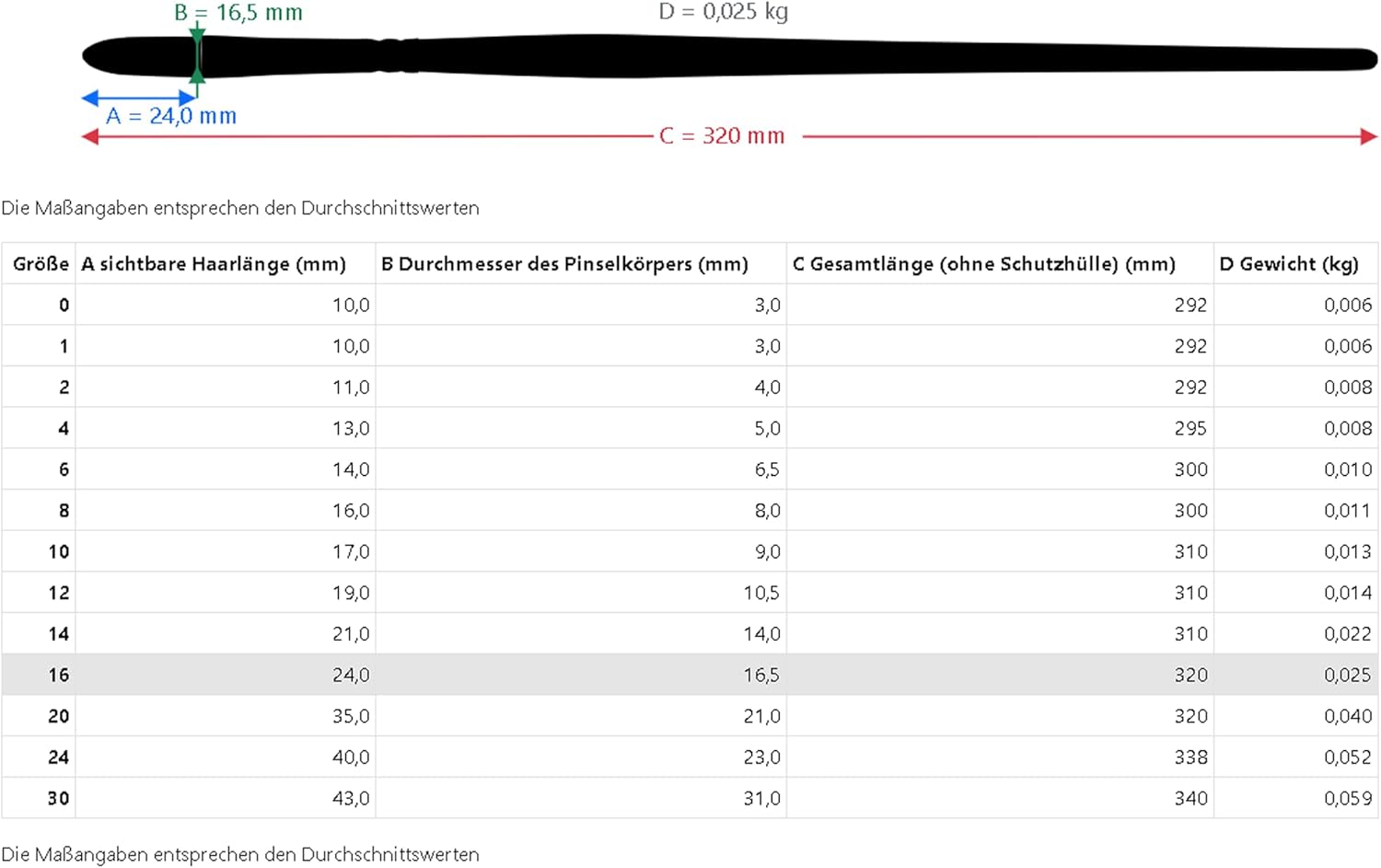Click the 338 total length value

click(x=1190, y=757)
